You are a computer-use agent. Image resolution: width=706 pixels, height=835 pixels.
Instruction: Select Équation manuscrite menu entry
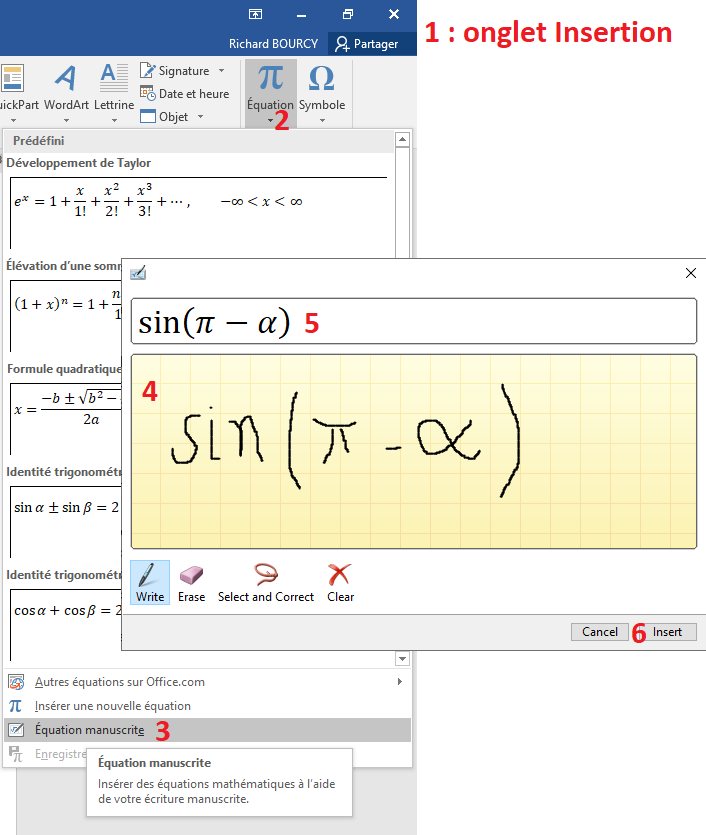click(208, 730)
